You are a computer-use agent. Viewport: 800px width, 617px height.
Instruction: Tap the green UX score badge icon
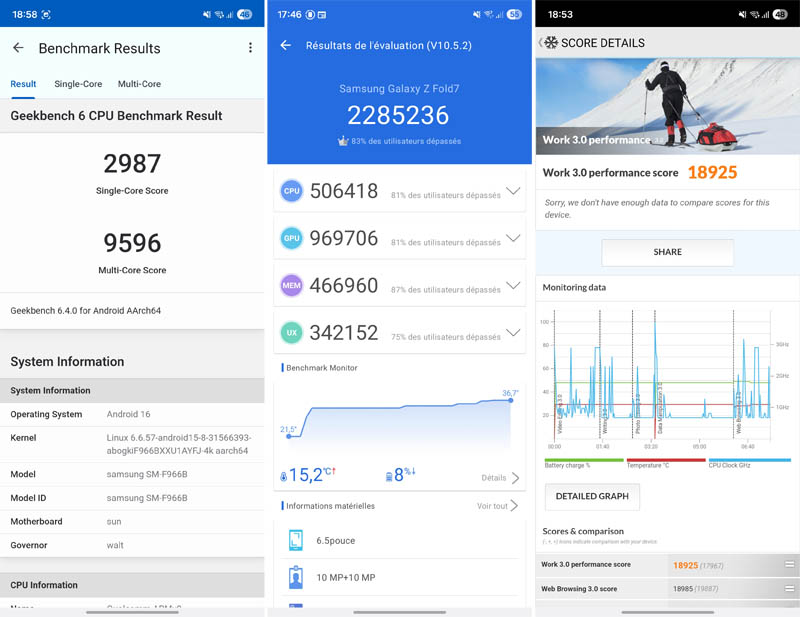point(291,333)
